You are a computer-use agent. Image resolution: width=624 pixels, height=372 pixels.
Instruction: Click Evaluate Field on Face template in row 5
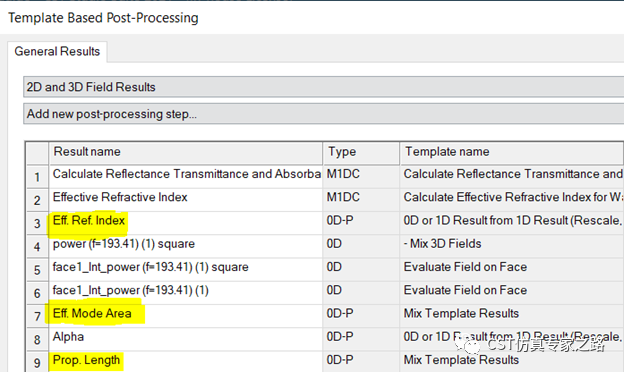pyautogui.click(x=465, y=267)
